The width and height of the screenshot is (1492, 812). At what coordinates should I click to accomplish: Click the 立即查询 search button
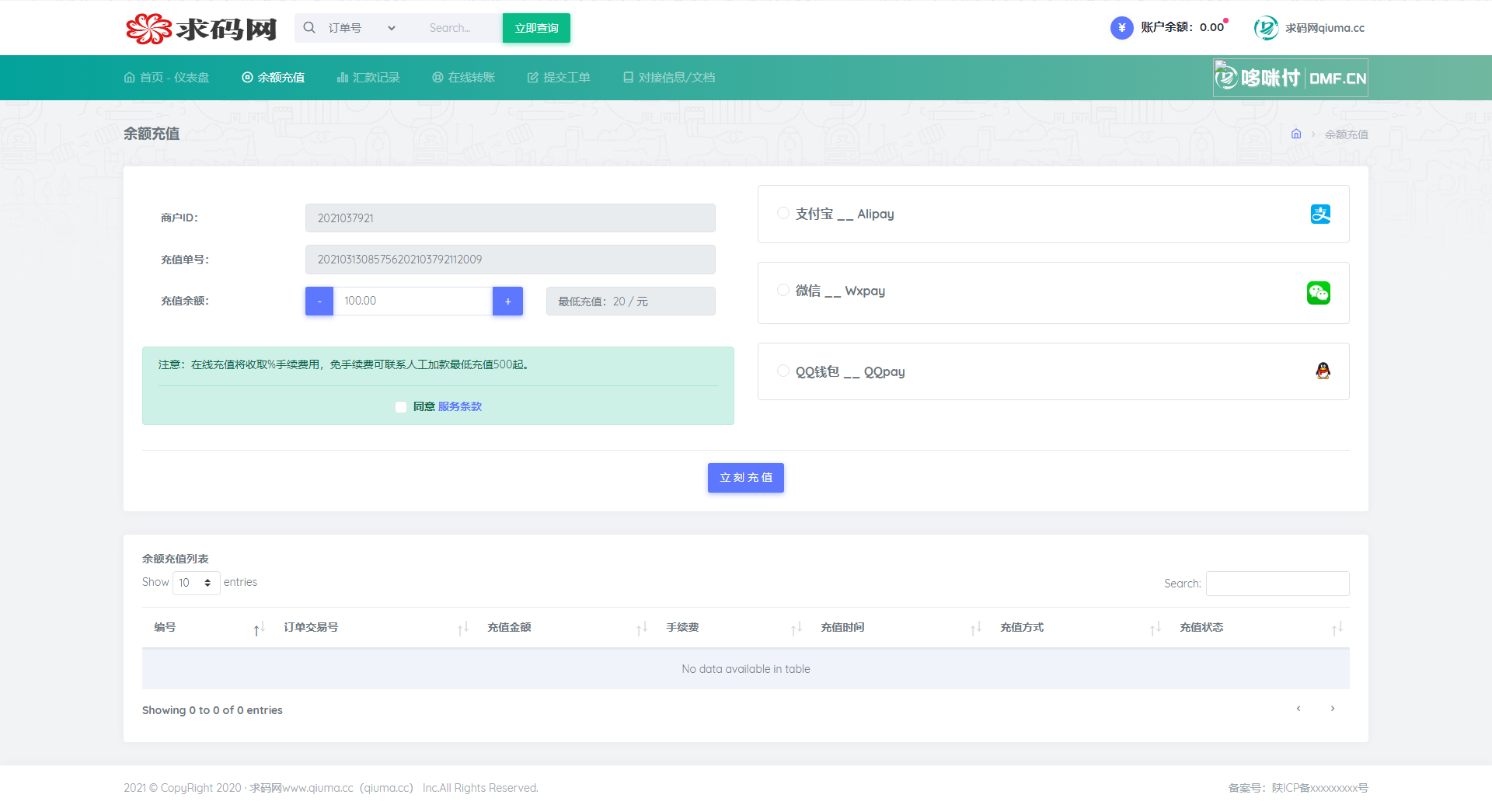click(536, 28)
